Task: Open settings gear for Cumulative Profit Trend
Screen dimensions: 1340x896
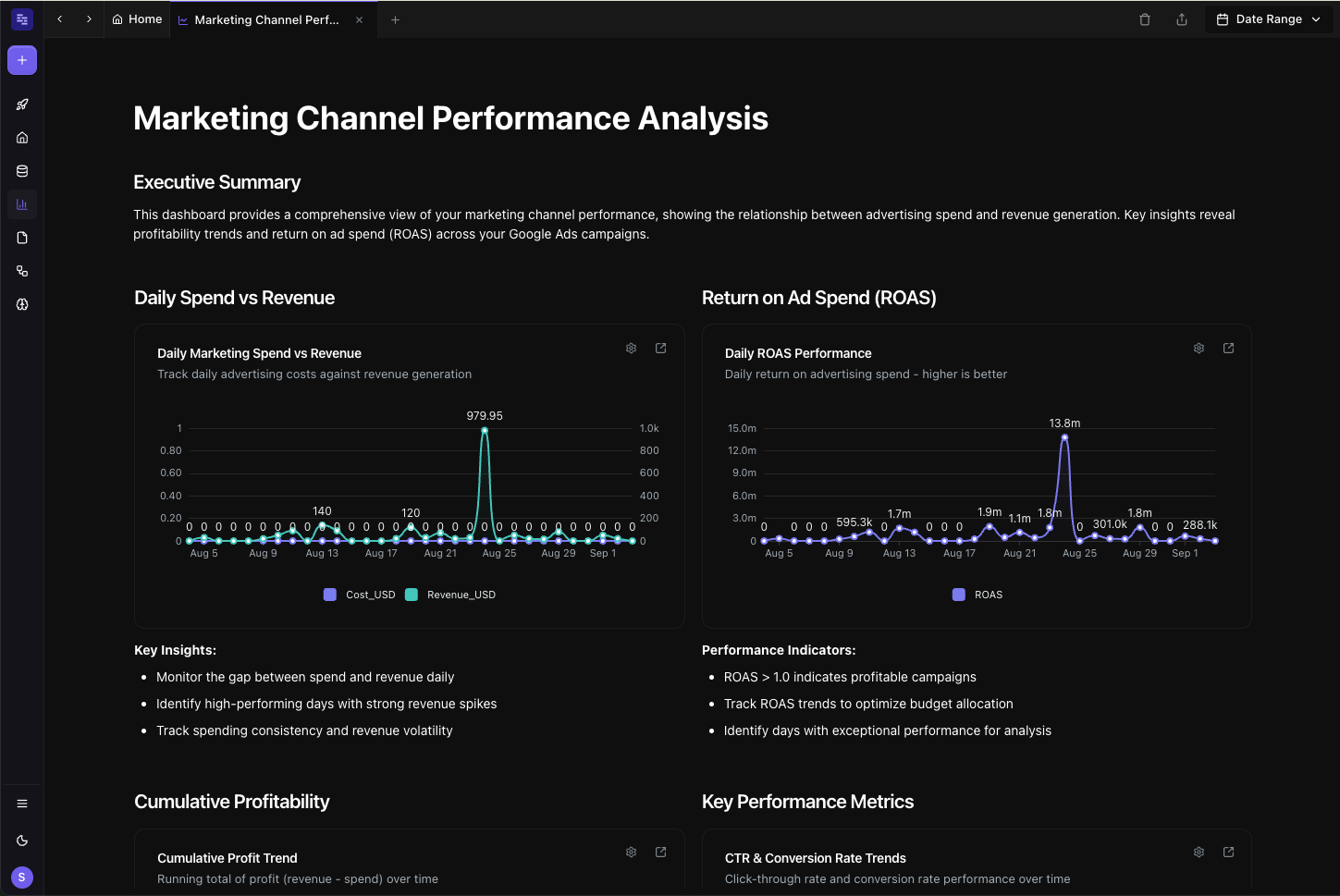Action: coord(631,853)
